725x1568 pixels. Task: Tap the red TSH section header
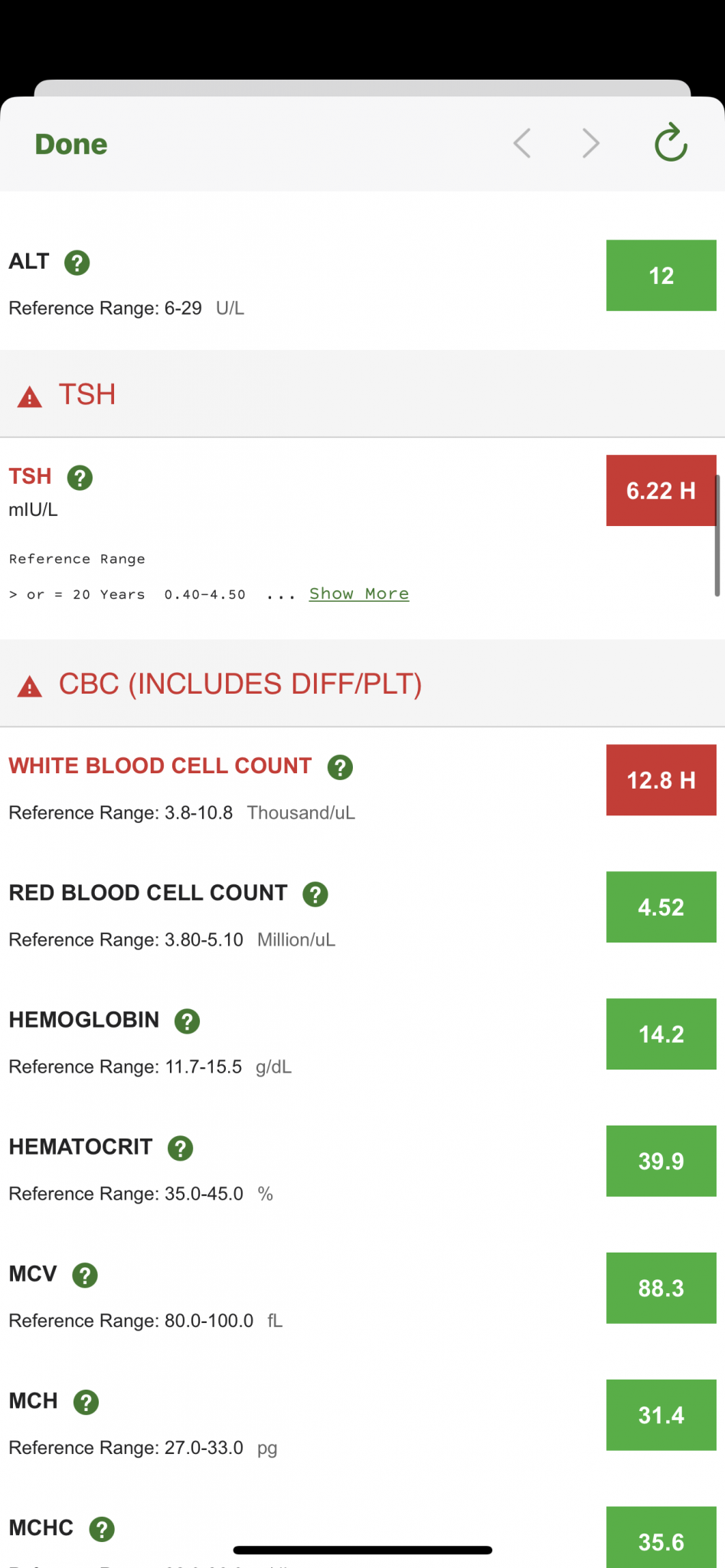point(87,395)
